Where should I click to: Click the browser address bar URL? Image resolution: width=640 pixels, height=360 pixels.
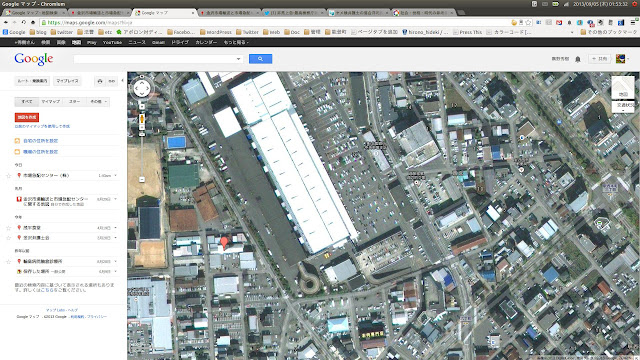(90, 22)
